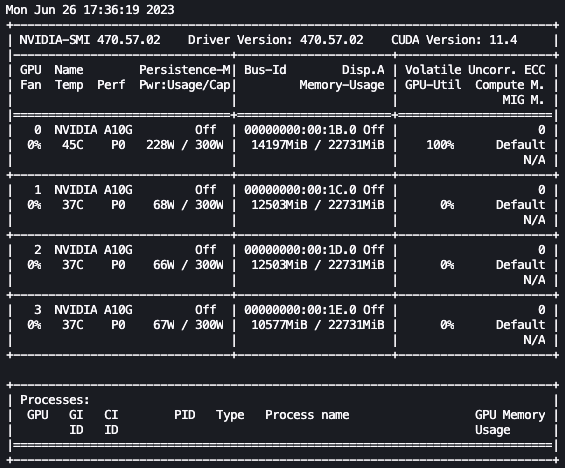
Task: Click the "66W / 300W" power reading
Action: coord(188,265)
